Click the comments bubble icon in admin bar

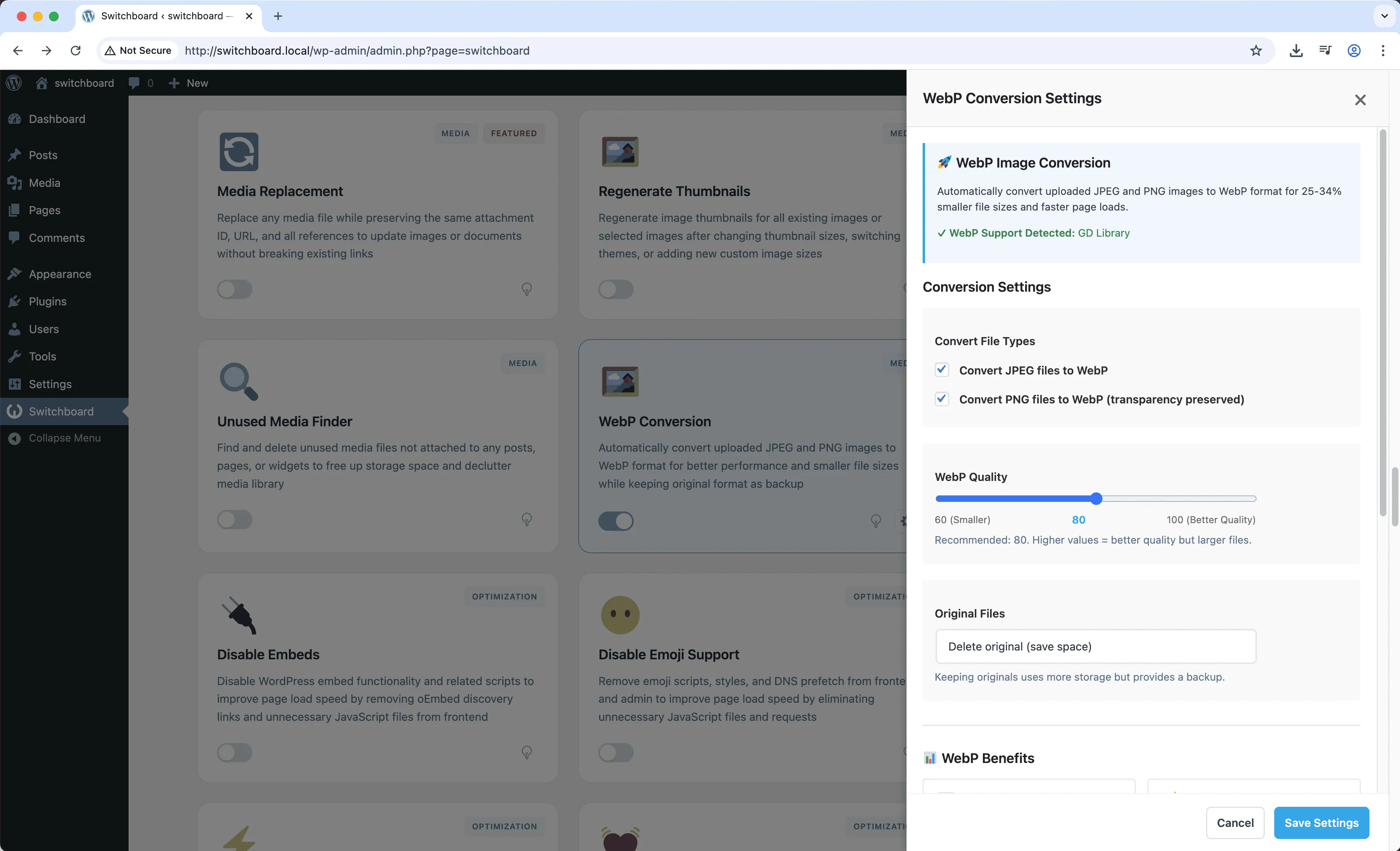pyautogui.click(x=135, y=83)
